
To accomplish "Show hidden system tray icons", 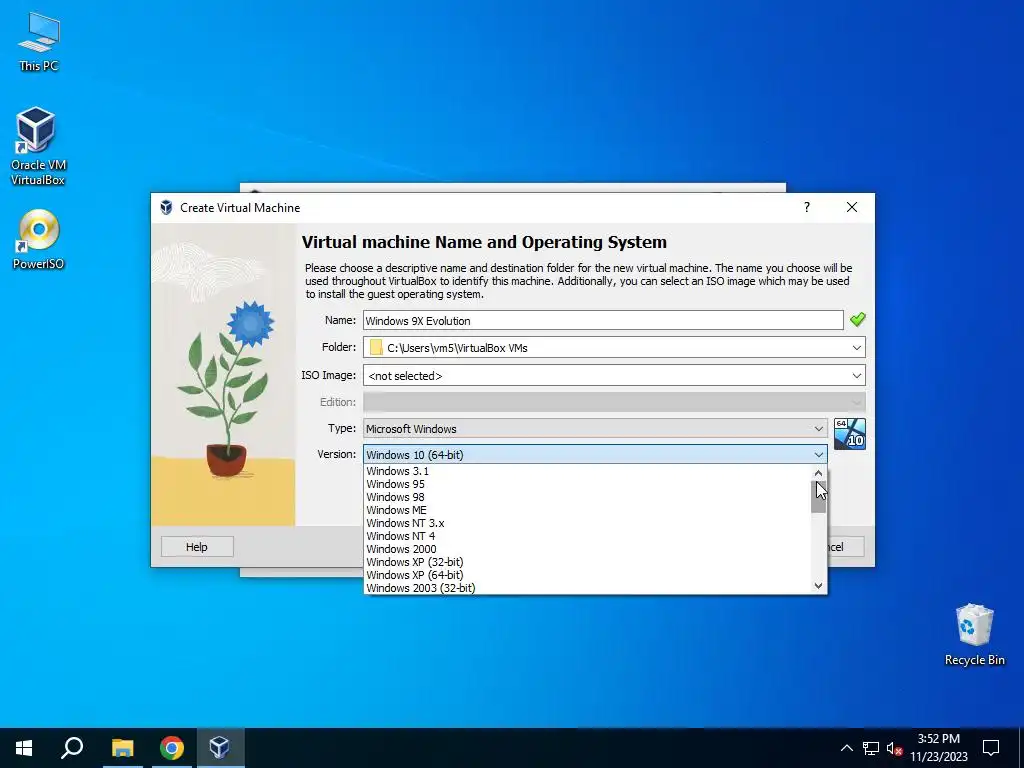I will click(846, 748).
